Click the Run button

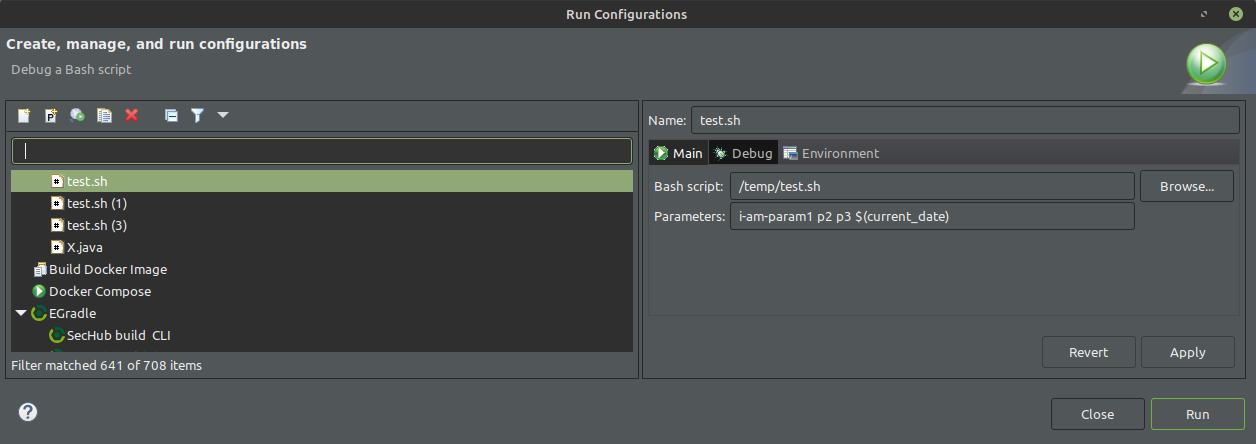[1197, 414]
